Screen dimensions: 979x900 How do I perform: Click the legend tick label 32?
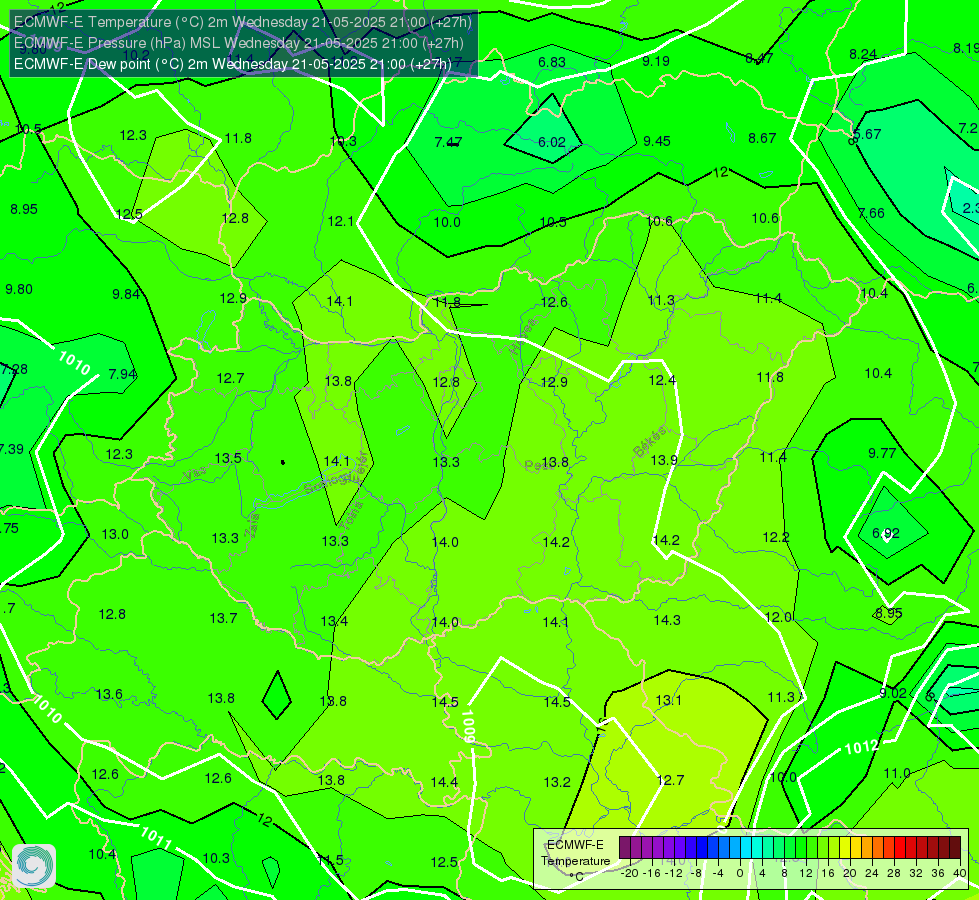[x=916, y=873]
